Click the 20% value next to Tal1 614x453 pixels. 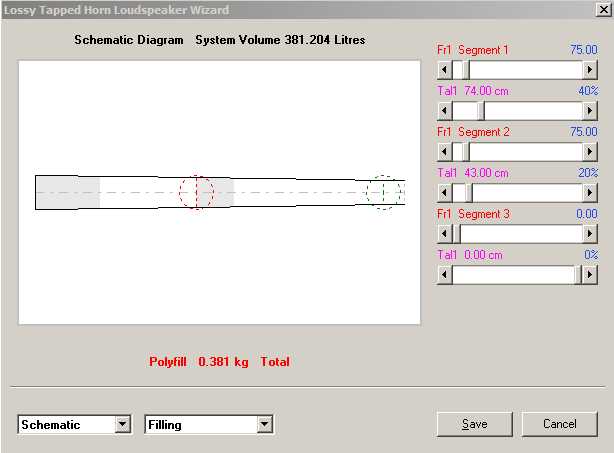coord(588,173)
